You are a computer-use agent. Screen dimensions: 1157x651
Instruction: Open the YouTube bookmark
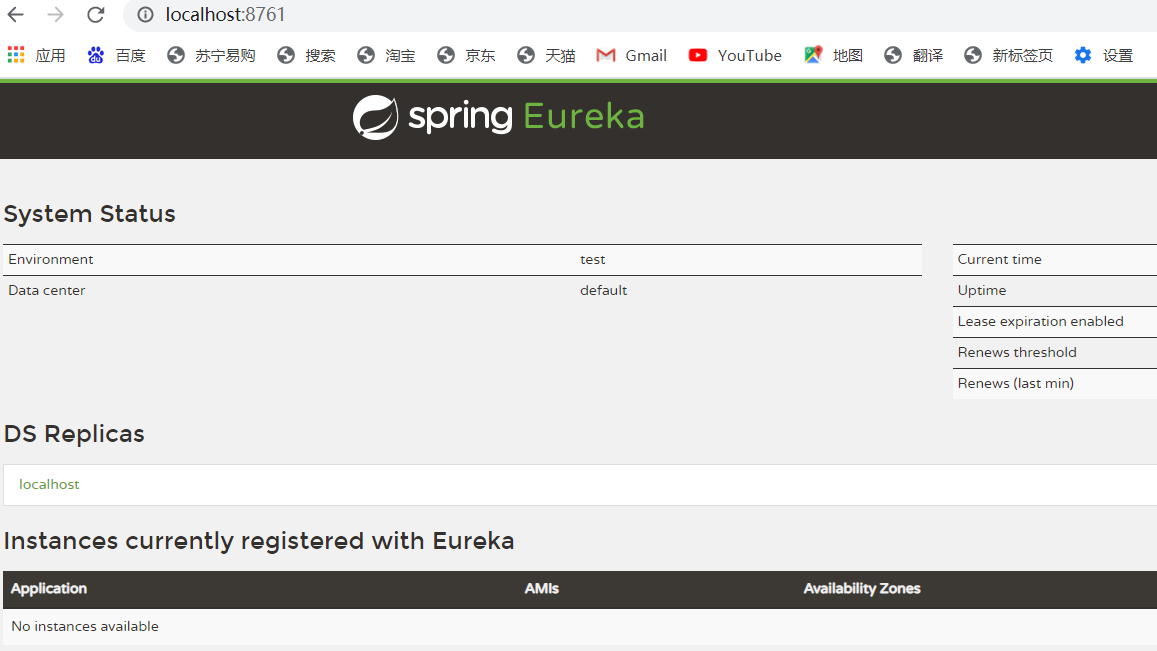735,55
